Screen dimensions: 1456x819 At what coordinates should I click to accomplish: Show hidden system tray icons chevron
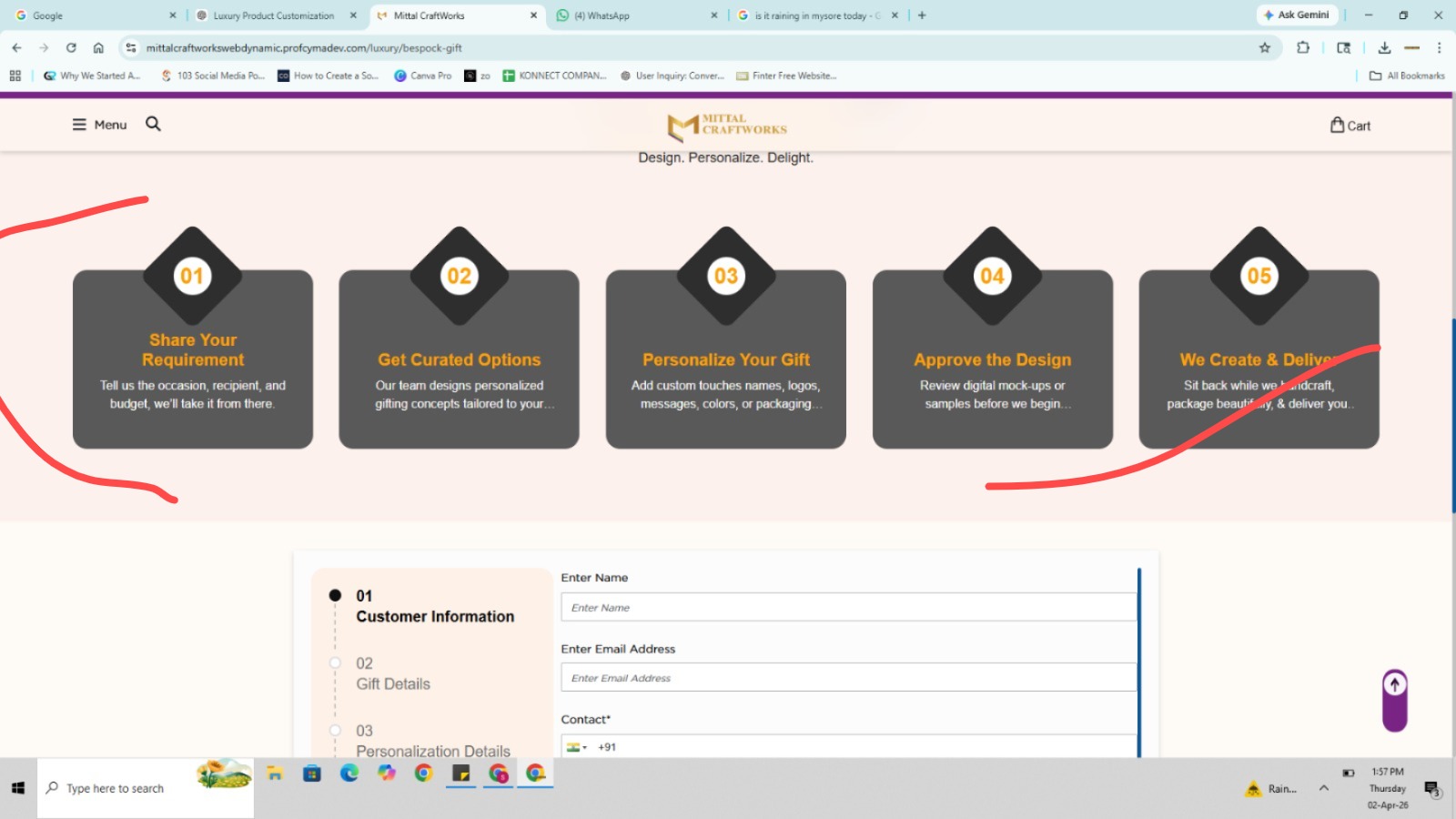[x=1323, y=788]
